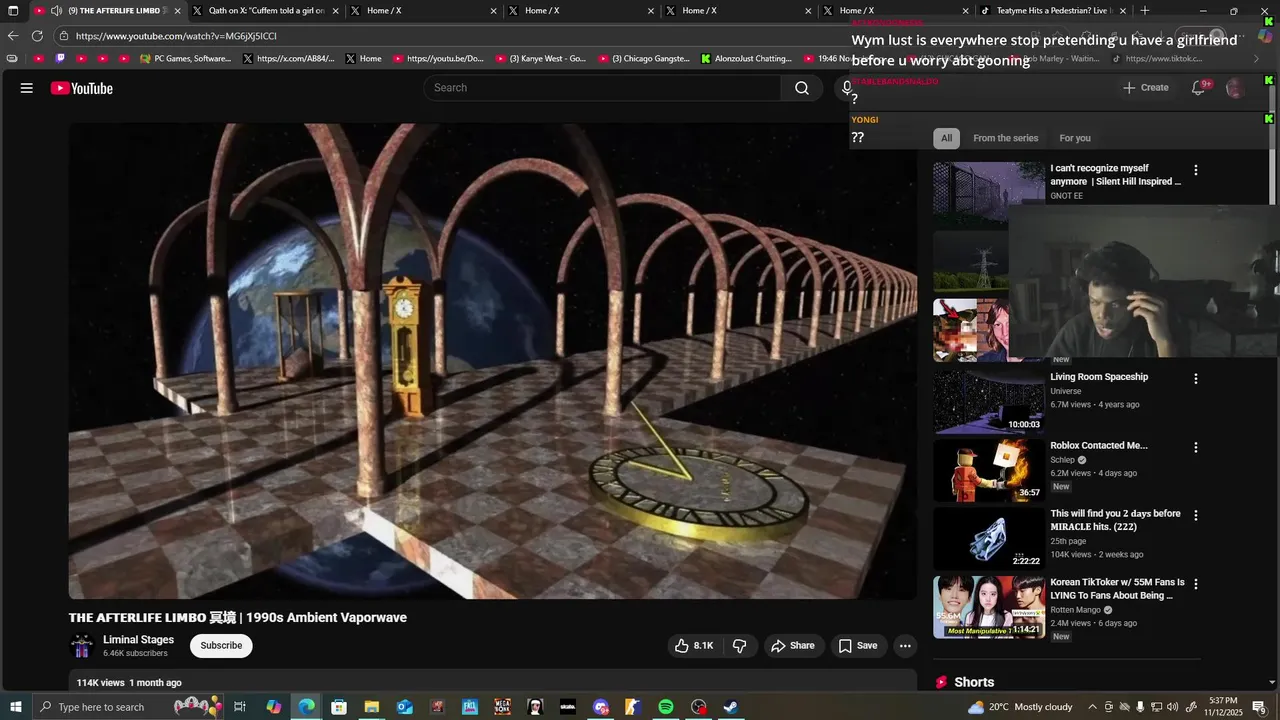This screenshot has width=1280, height=720.
Task: Click the '114K views 1 month ago' description text
Action: (129, 683)
